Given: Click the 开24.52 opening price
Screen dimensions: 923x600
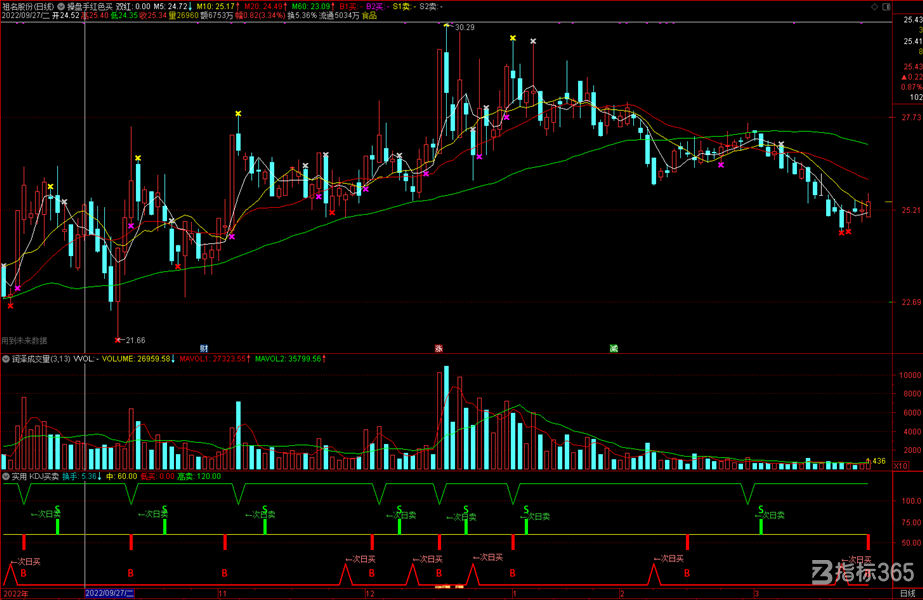Looking at the screenshot, I should (x=65, y=16).
